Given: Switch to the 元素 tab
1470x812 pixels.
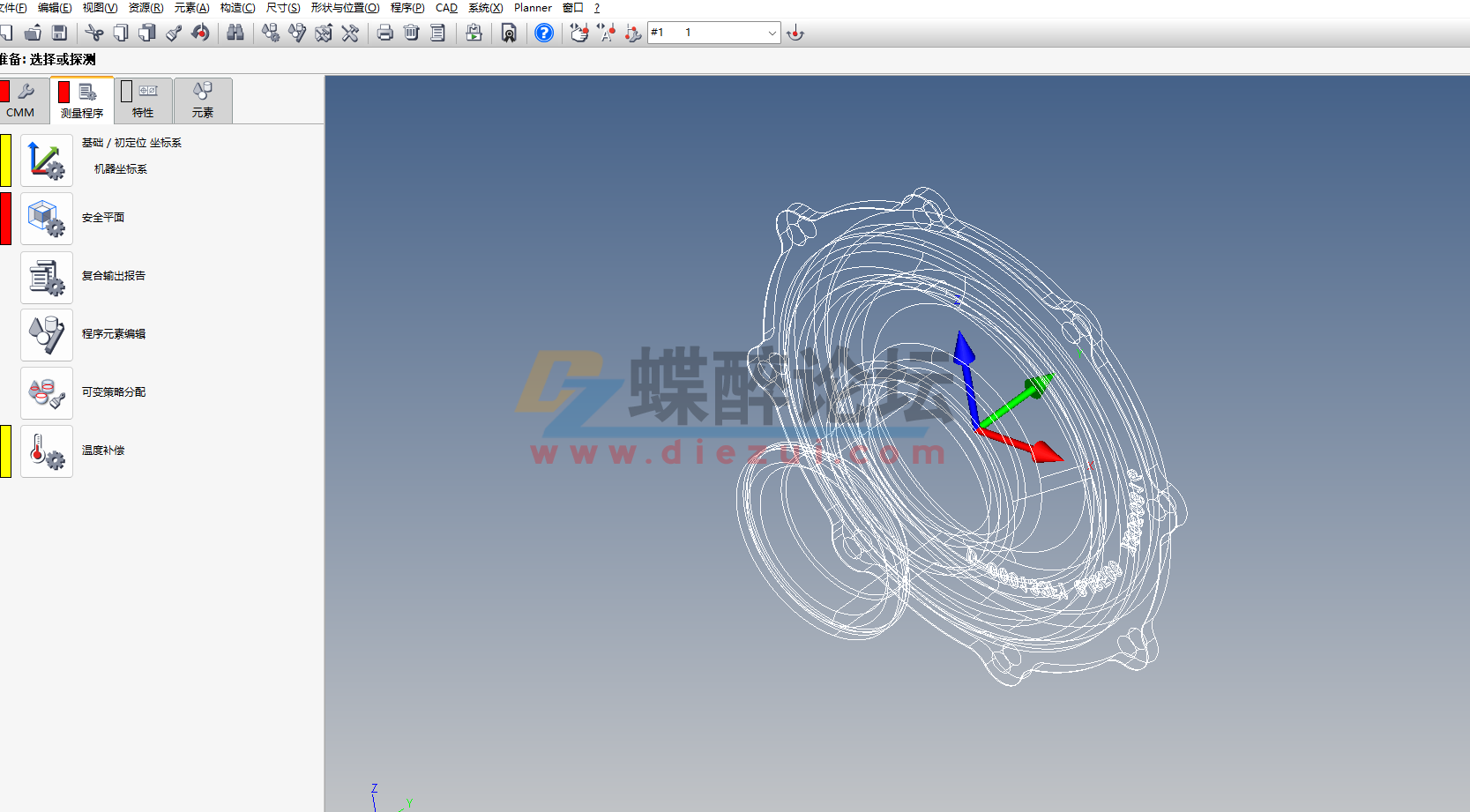Looking at the screenshot, I should 203,100.
